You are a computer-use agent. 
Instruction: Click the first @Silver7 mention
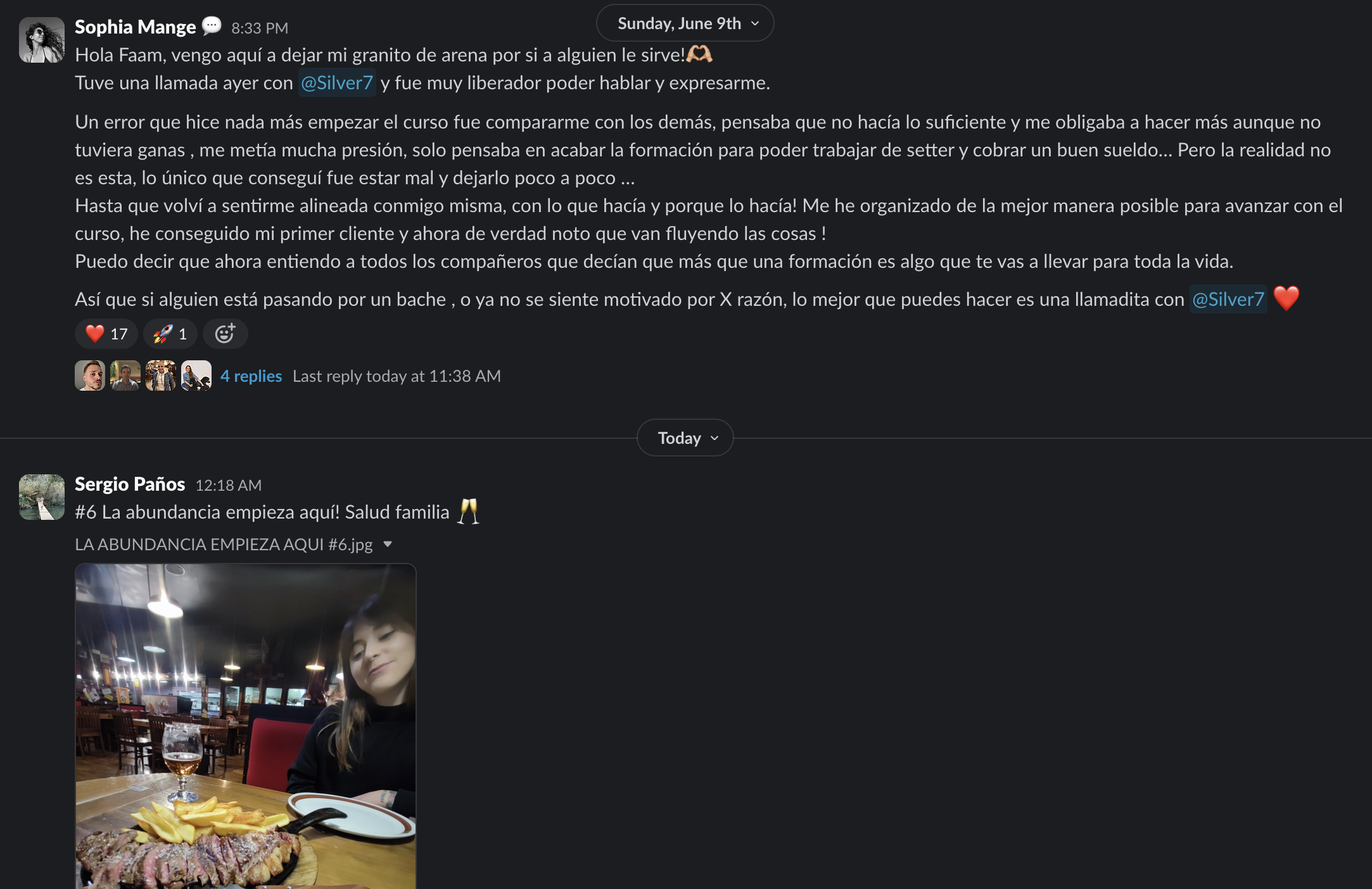coord(337,83)
